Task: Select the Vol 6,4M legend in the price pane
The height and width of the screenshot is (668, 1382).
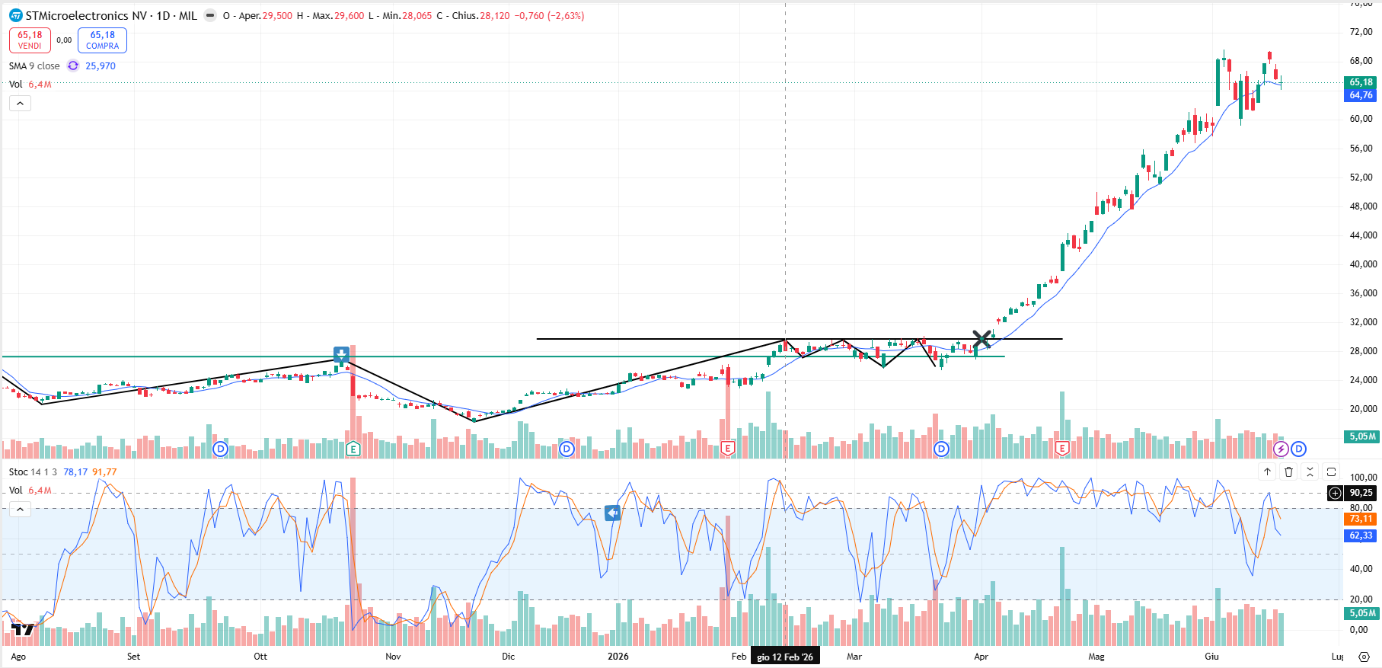Action: click(x=30, y=85)
